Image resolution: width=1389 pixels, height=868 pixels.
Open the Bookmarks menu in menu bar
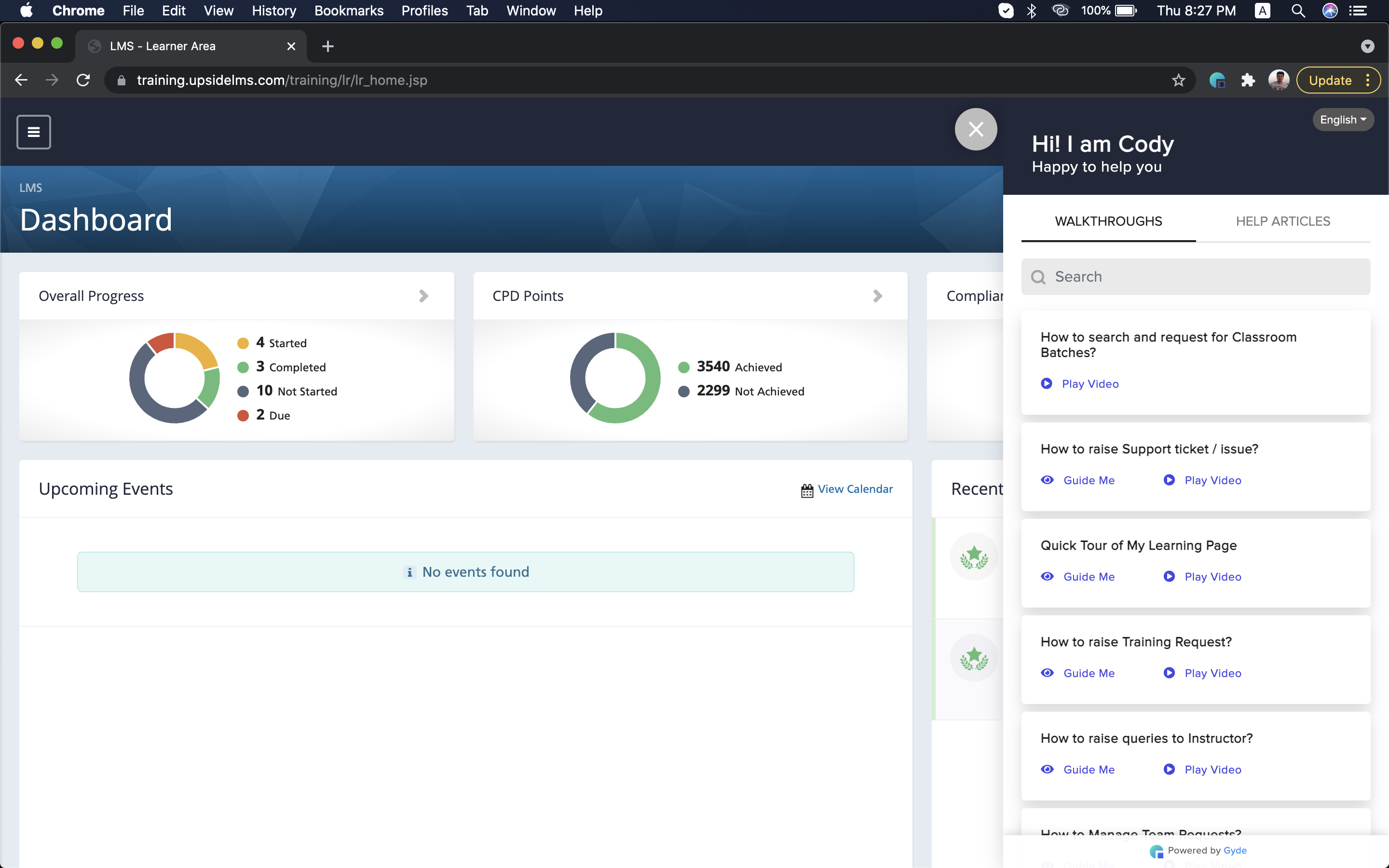(348, 10)
